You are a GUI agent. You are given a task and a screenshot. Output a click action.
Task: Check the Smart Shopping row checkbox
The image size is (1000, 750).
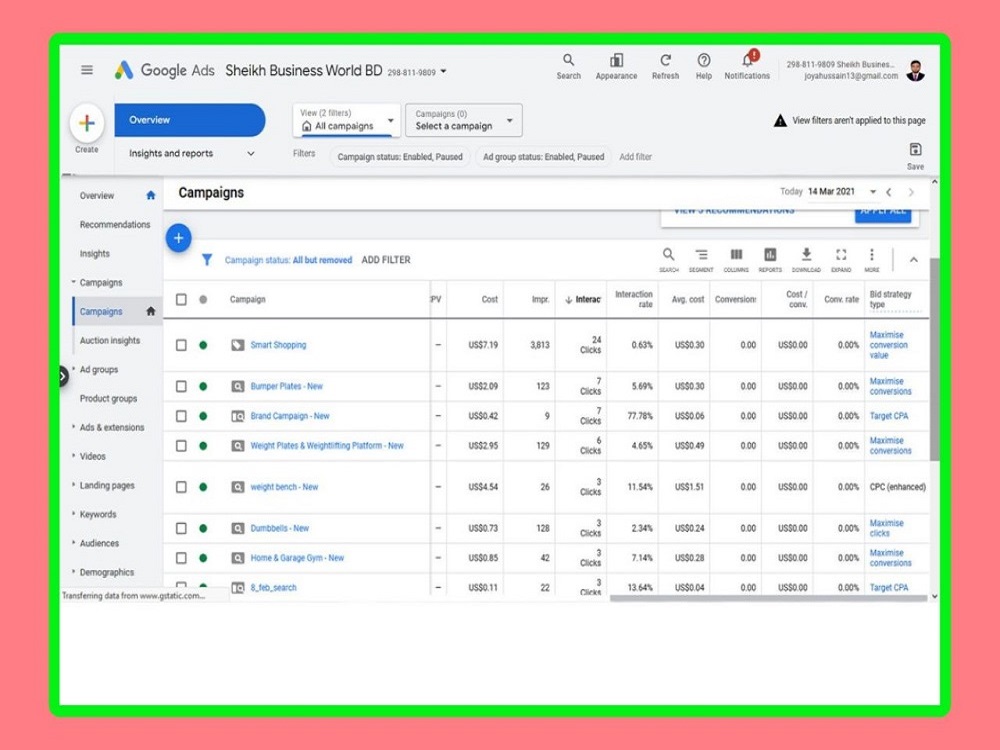coord(181,345)
